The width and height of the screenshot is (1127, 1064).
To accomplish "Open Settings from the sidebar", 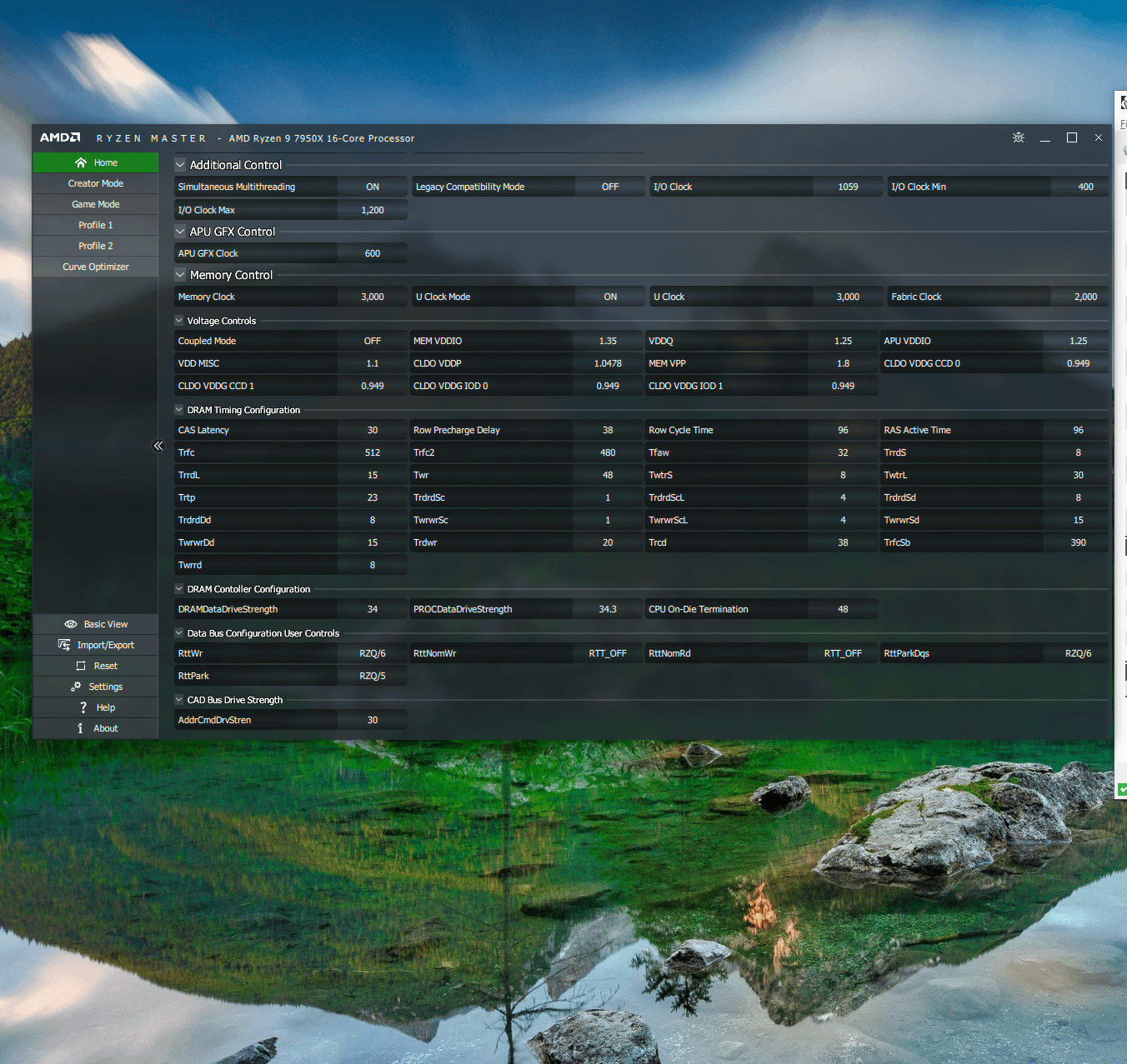I will (x=96, y=687).
